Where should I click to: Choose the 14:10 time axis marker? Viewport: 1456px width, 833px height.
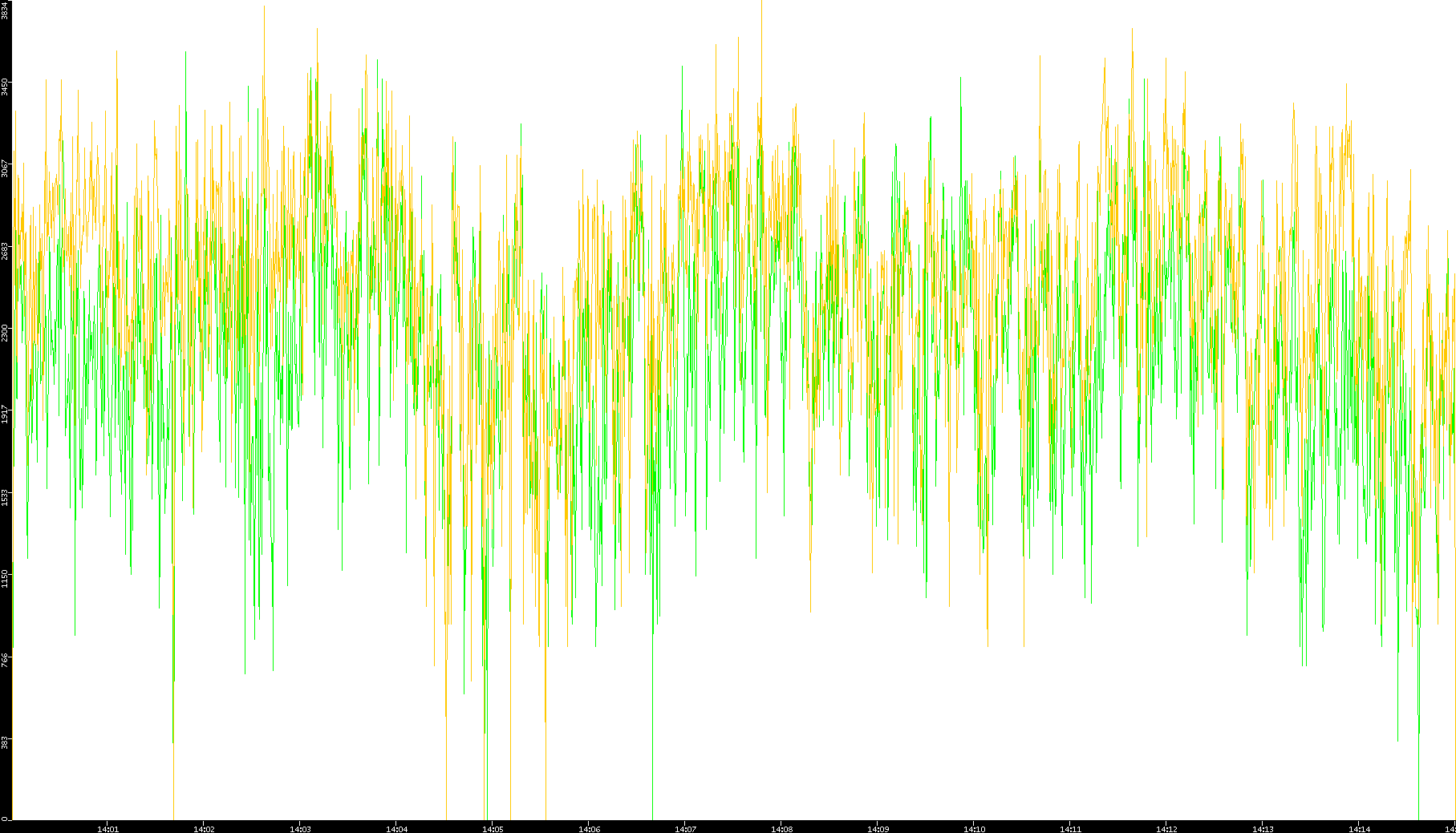(974, 829)
